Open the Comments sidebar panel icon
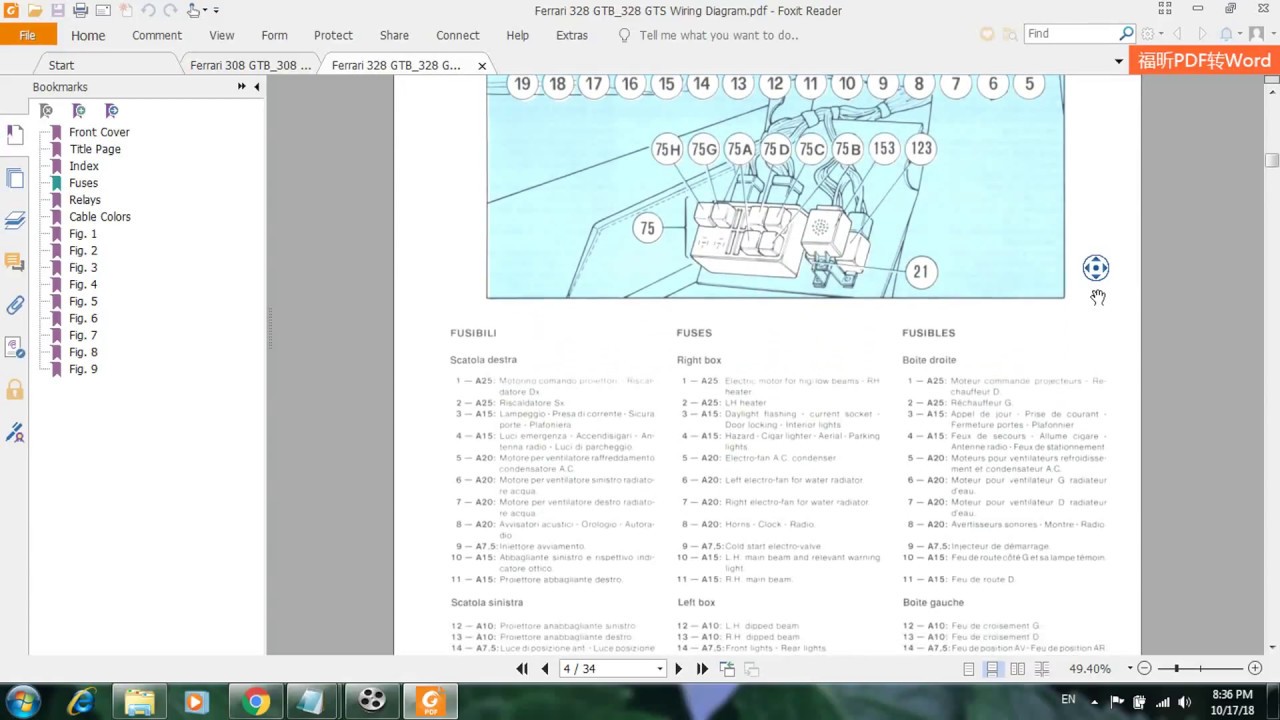 click(14, 262)
